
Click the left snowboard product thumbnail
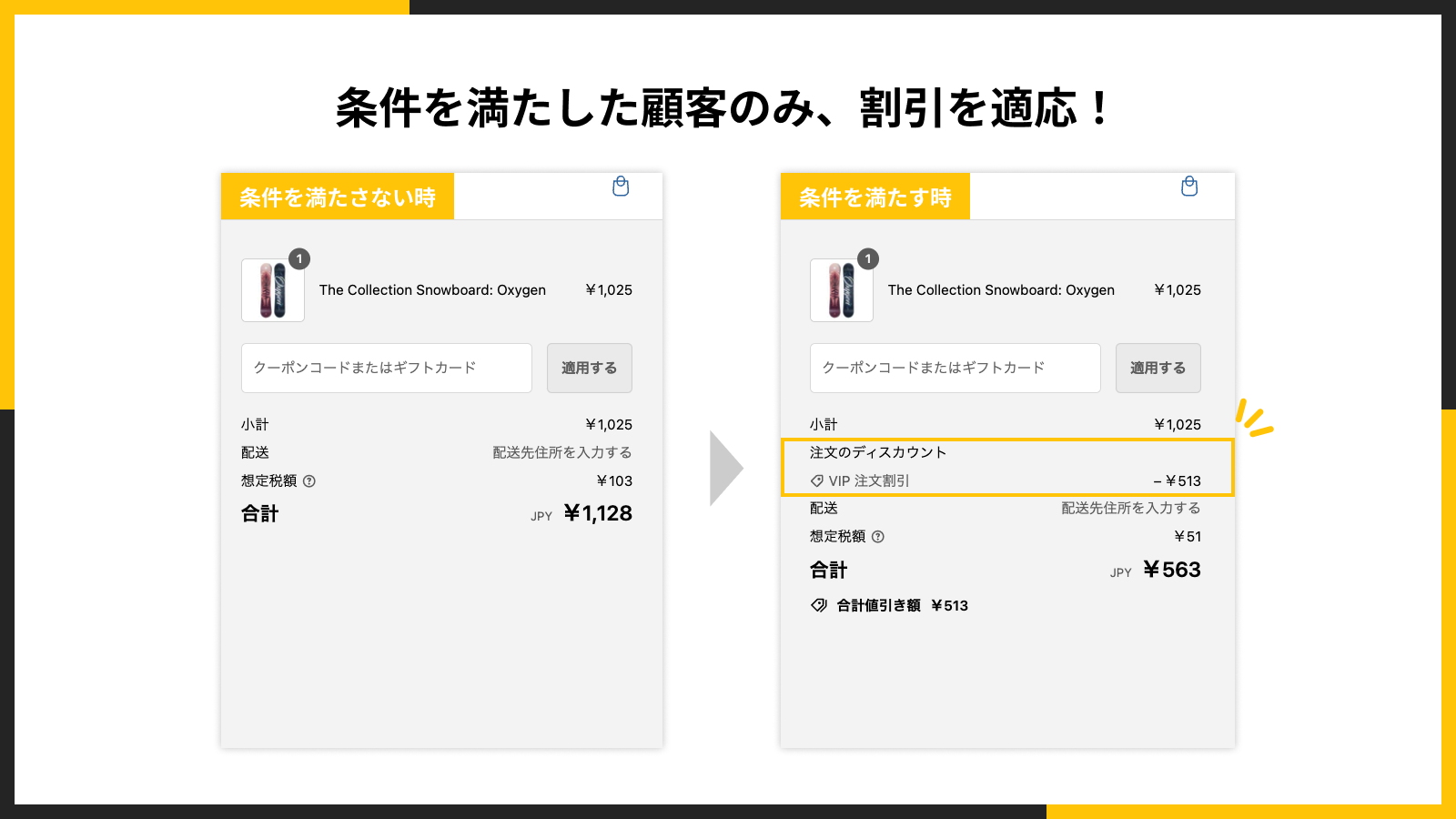272,290
